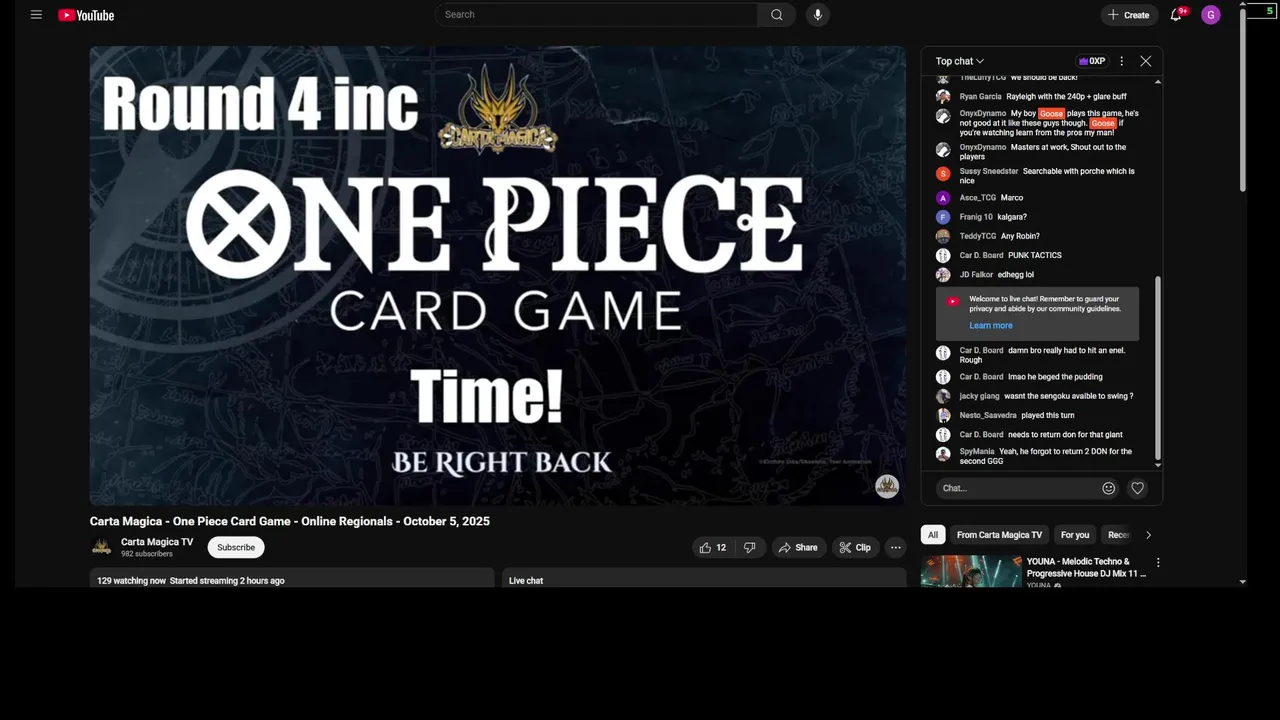This screenshot has width=1280, height=720.
Task: Start voice search with the microphone icon
Action: click(x=817, y=15)
